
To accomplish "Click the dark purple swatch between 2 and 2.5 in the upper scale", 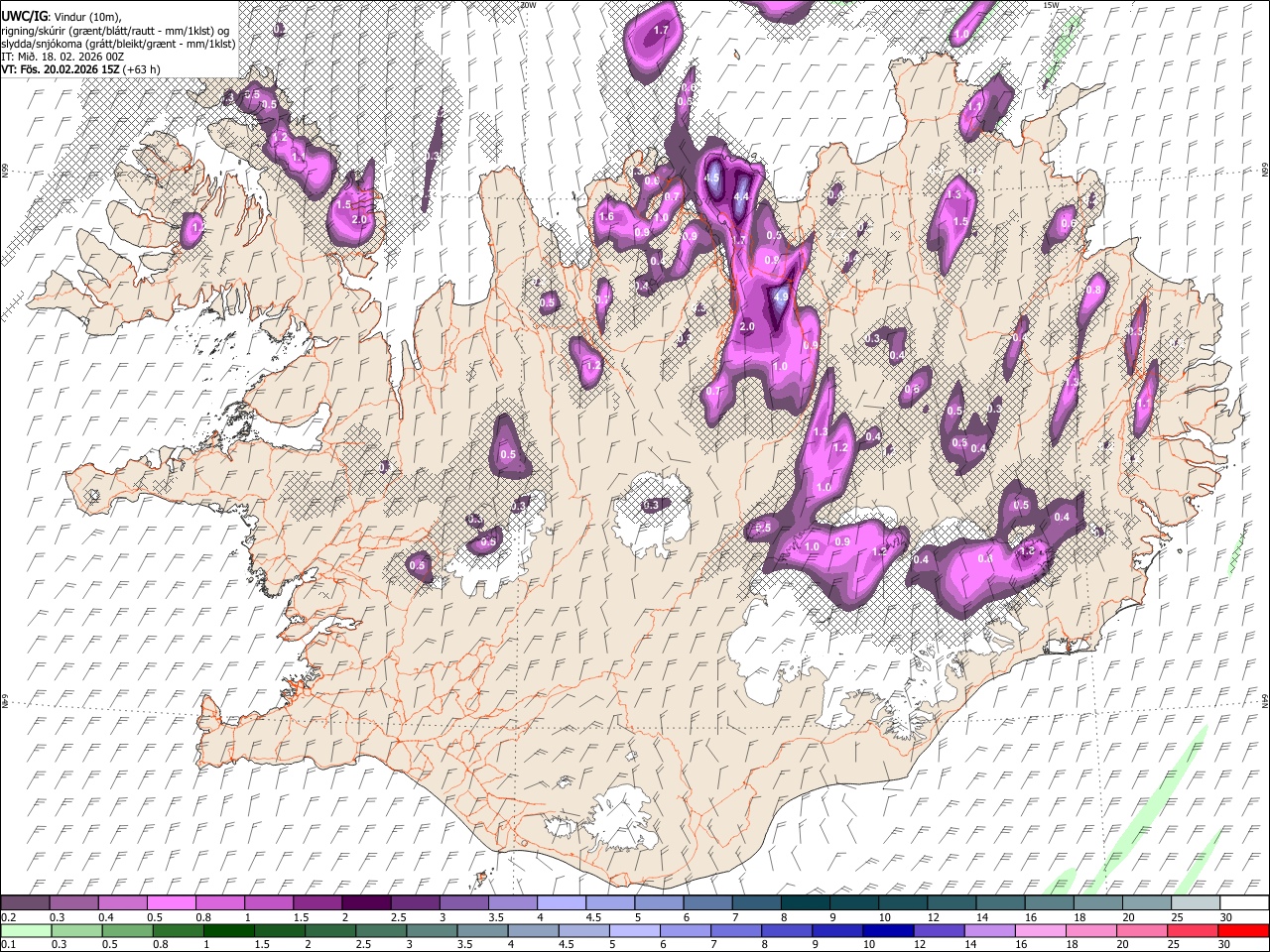I will [x=365, y=902].
